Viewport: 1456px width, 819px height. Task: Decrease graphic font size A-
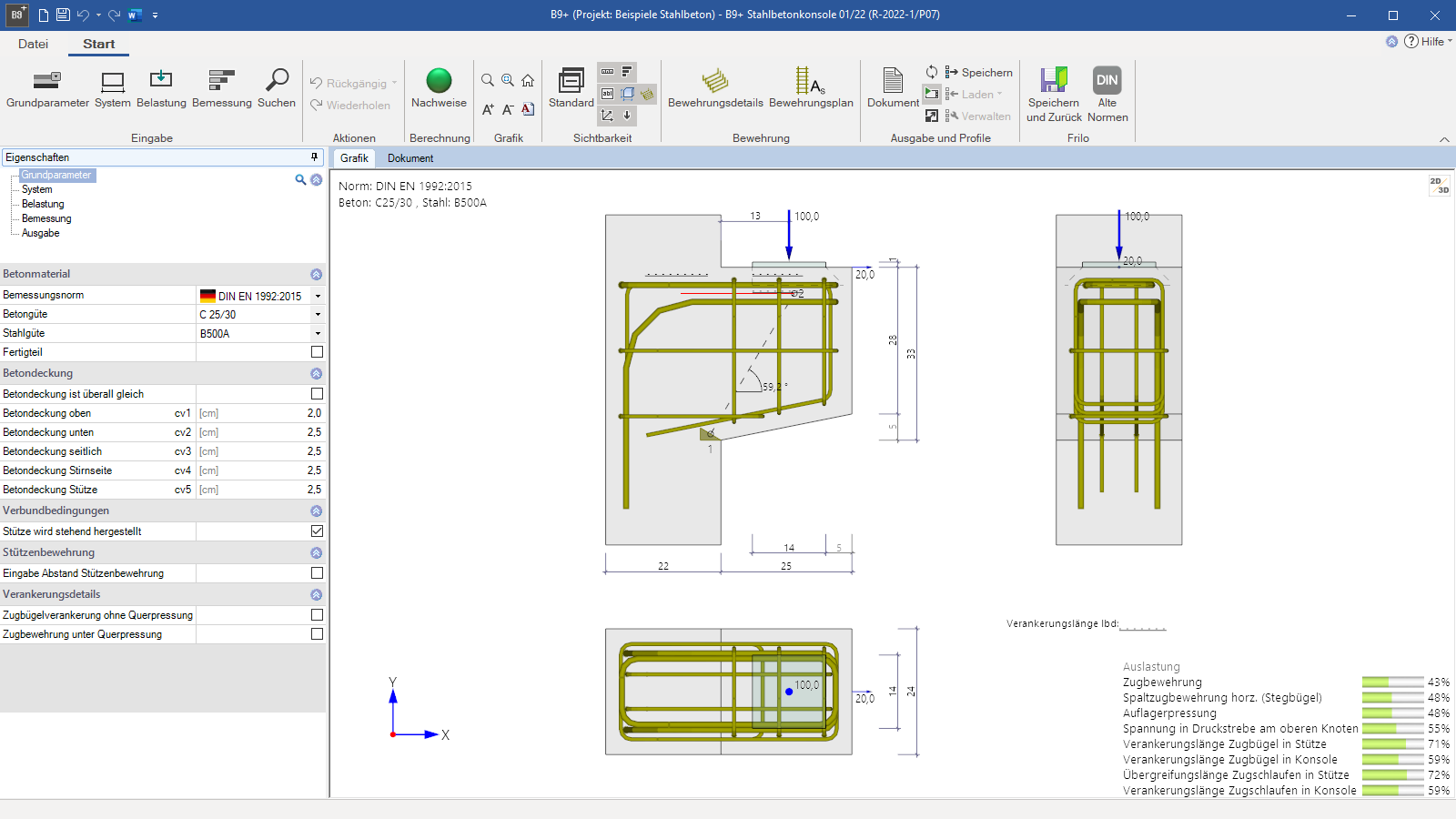[508, 109]
